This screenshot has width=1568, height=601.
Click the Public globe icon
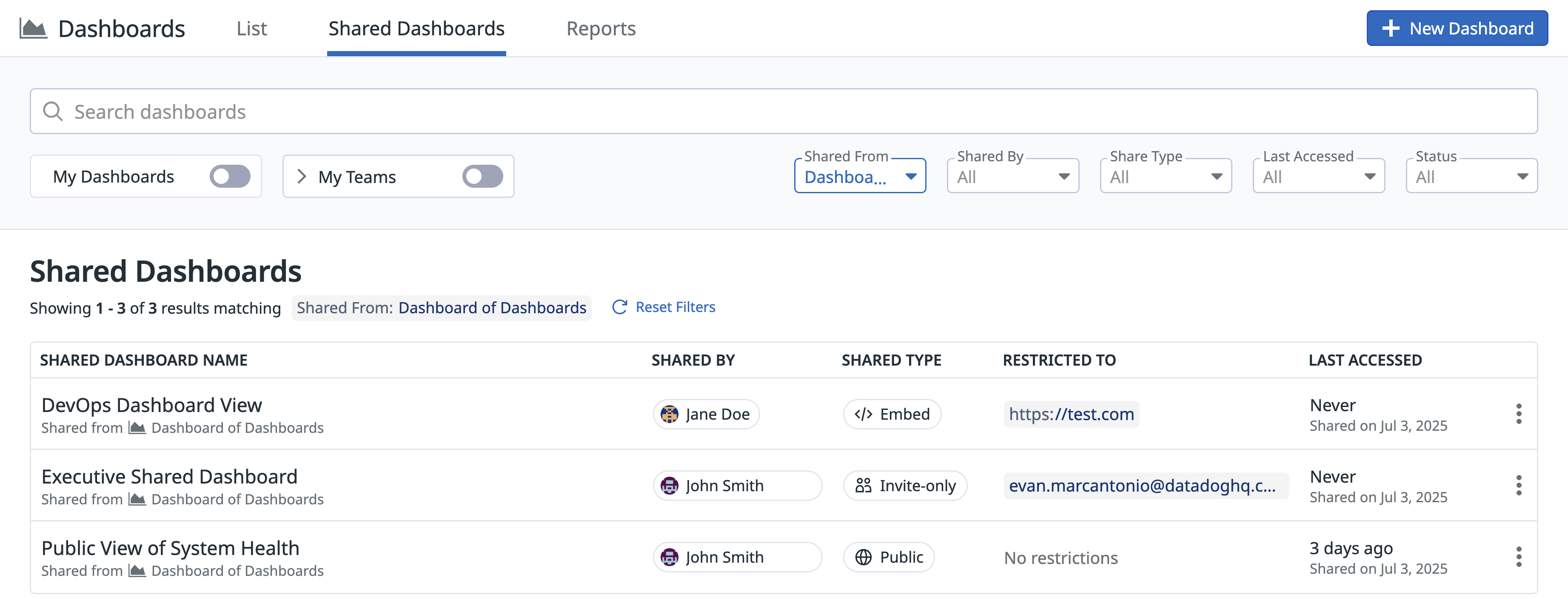pyautogui.click(x=863, y=557)
